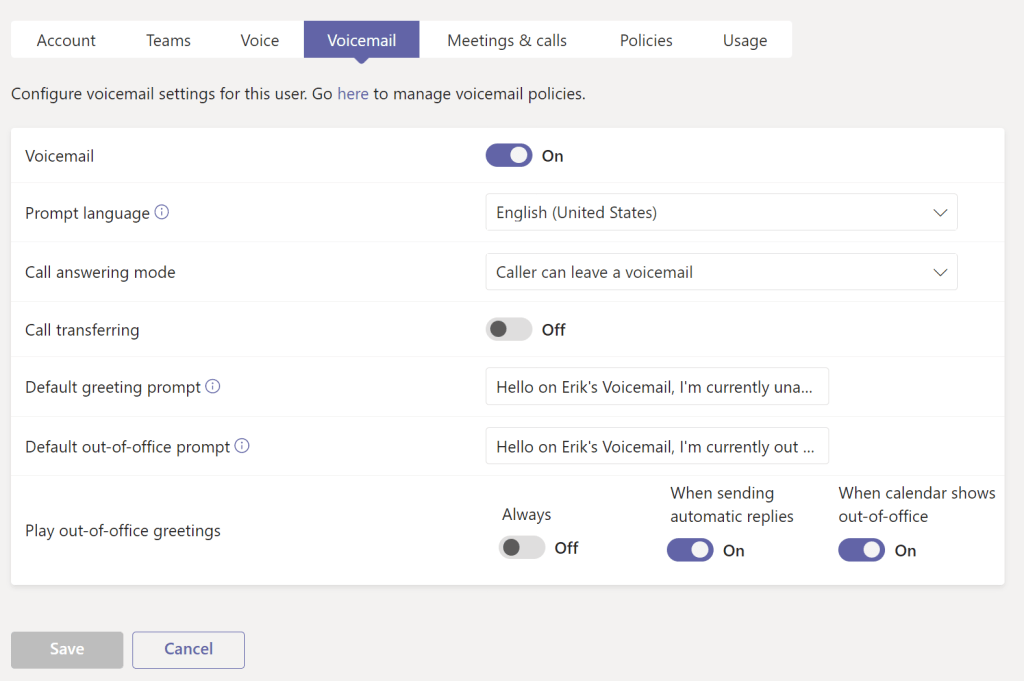
Task: Expand the Call answering mode dropdown
Action: coord(721,272)
